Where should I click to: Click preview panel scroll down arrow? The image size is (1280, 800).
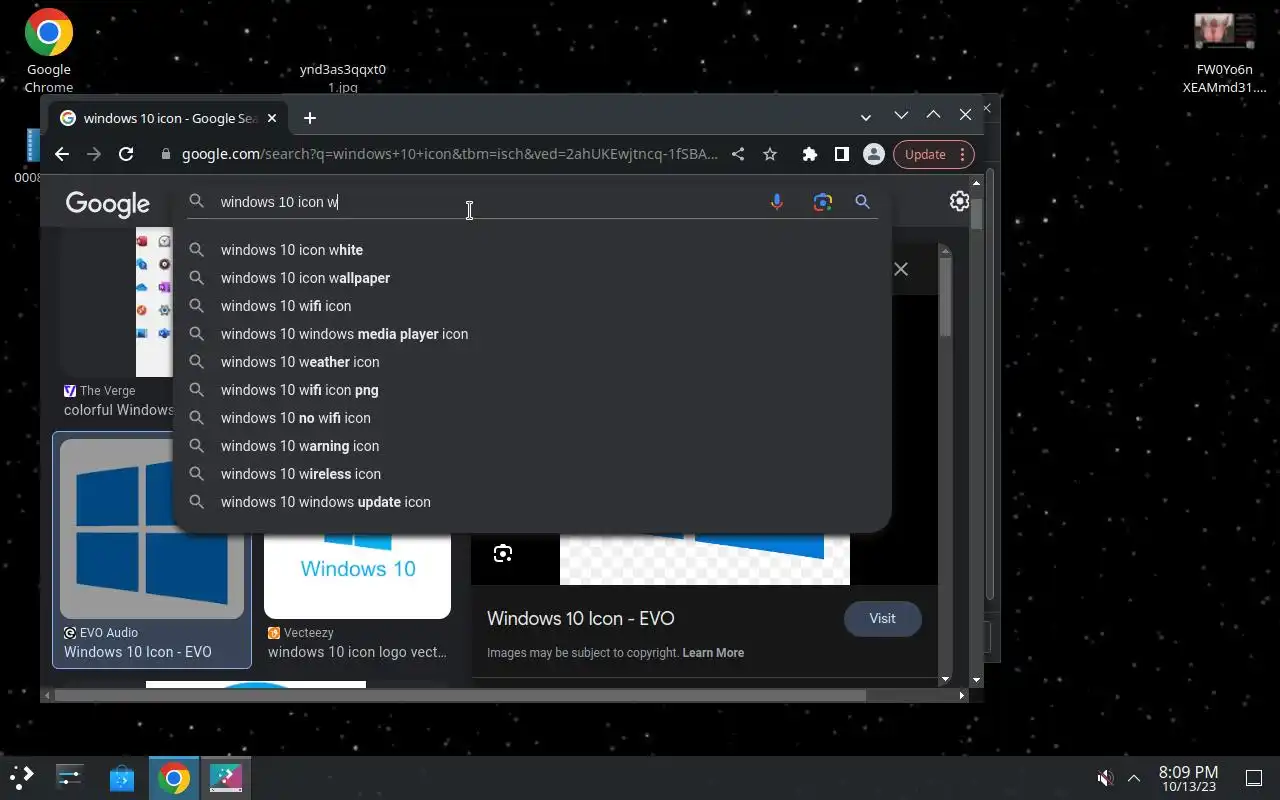pyautogui.click(x=945, y=680)
